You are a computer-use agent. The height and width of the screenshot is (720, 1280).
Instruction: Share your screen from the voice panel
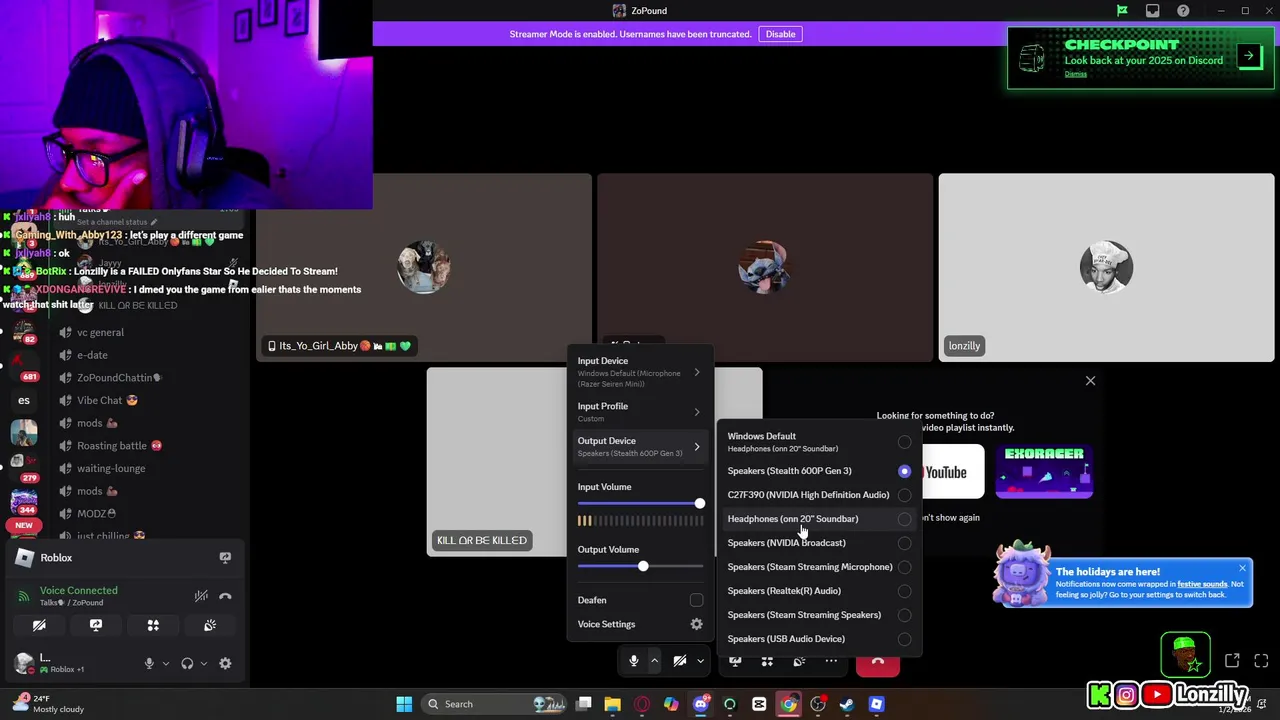pyautogui.click(x=96, y=625)
